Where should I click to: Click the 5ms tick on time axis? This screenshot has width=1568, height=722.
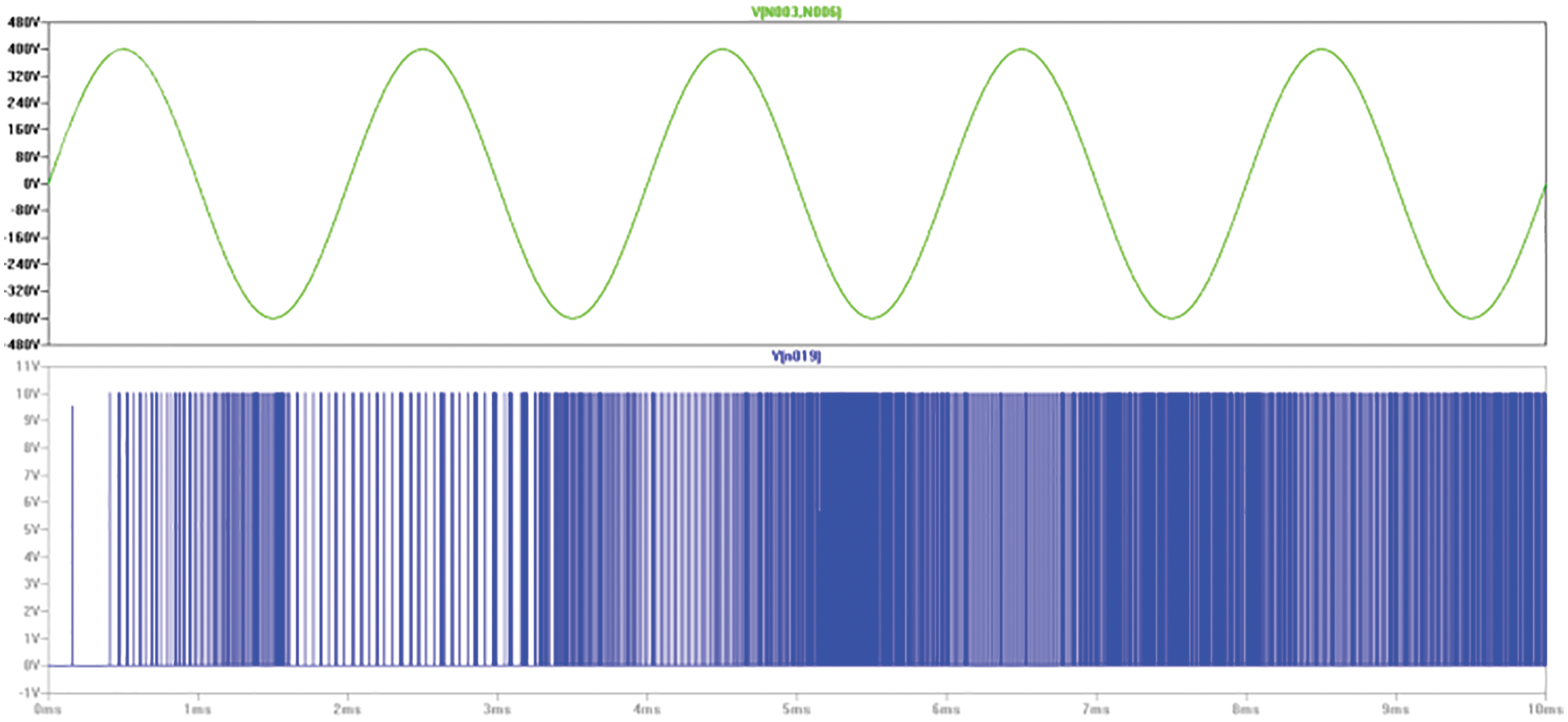pos(796,709)
